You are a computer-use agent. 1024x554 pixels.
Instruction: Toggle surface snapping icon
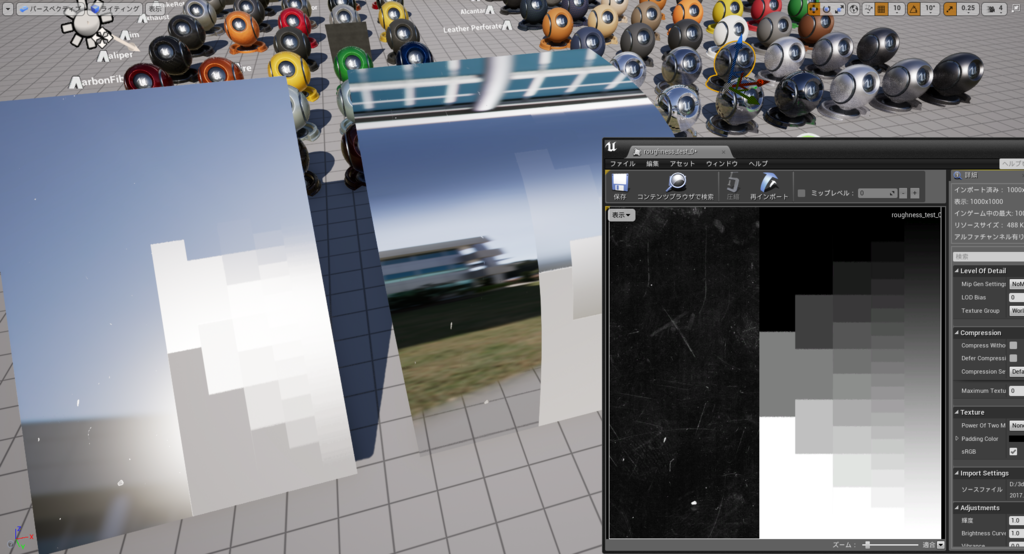coord(869,9)
